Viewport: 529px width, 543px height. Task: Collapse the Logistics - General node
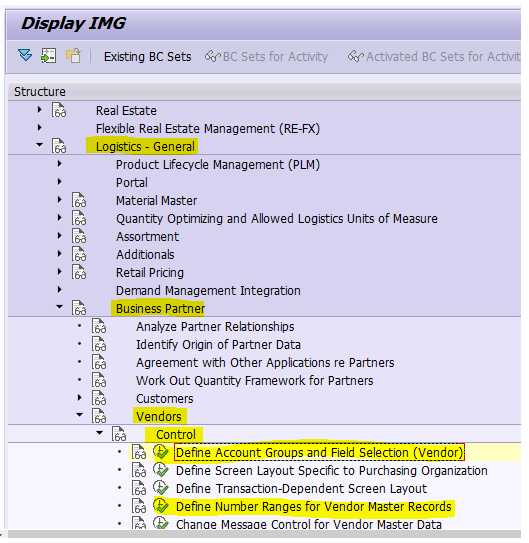tap(39, 145)
